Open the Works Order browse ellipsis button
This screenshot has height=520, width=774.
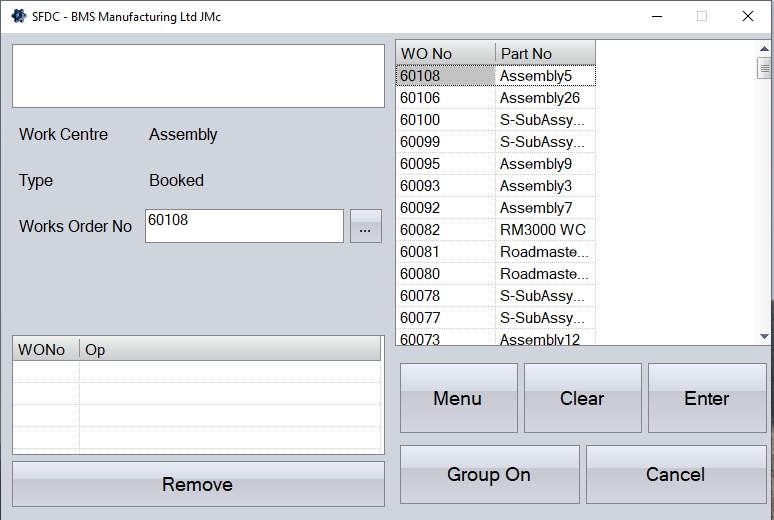click(365, 227)
